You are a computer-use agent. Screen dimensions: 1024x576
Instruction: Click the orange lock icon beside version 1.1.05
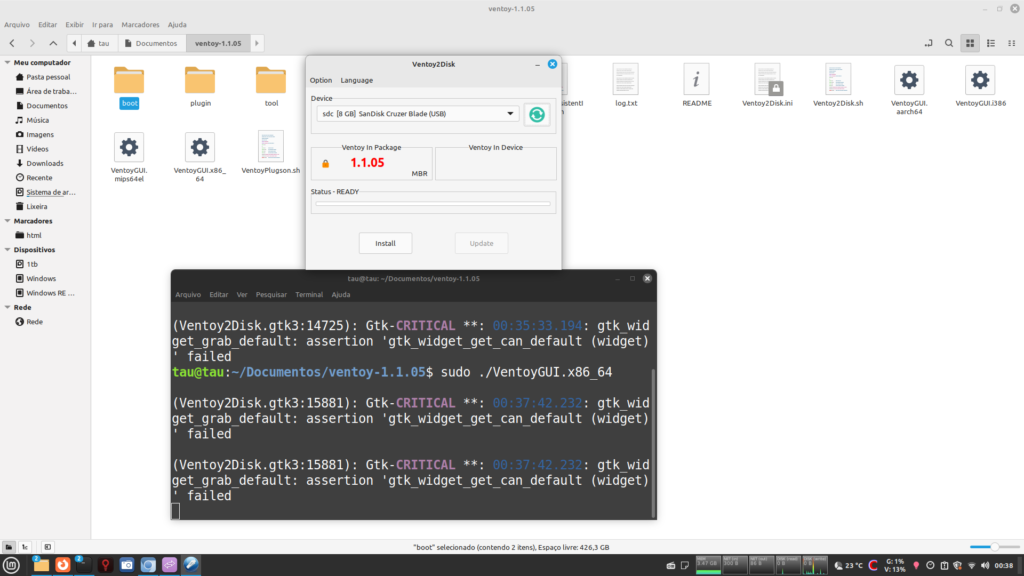pos(325,163)
